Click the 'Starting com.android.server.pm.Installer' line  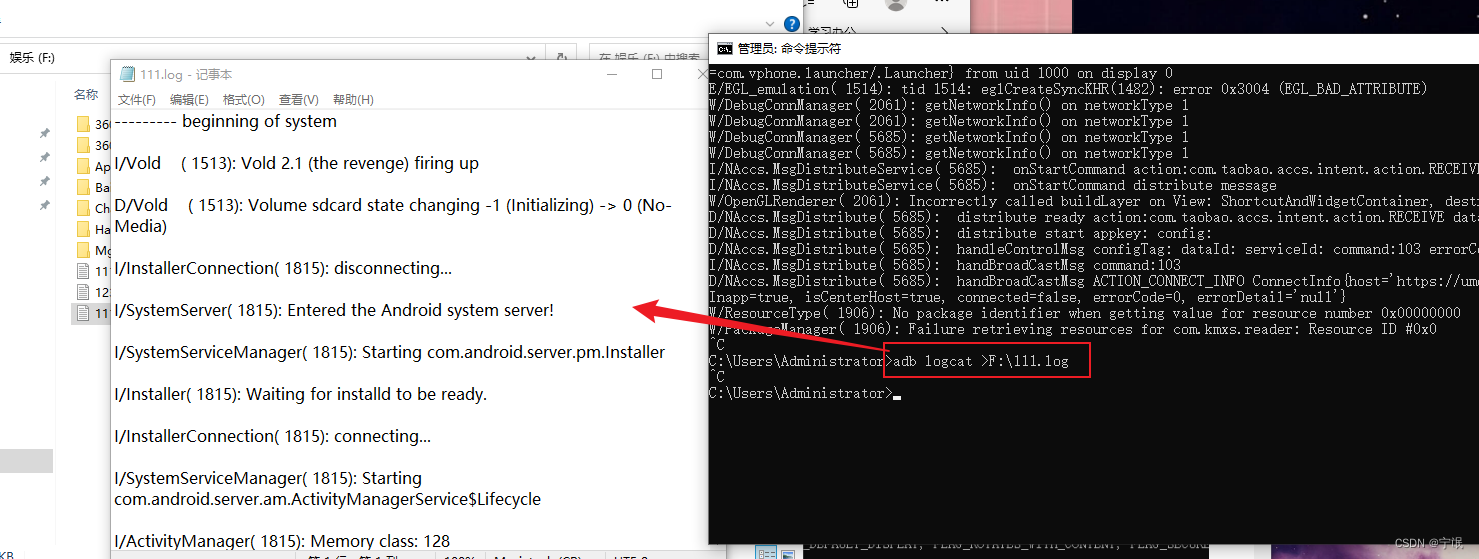(x=390, y=352)
